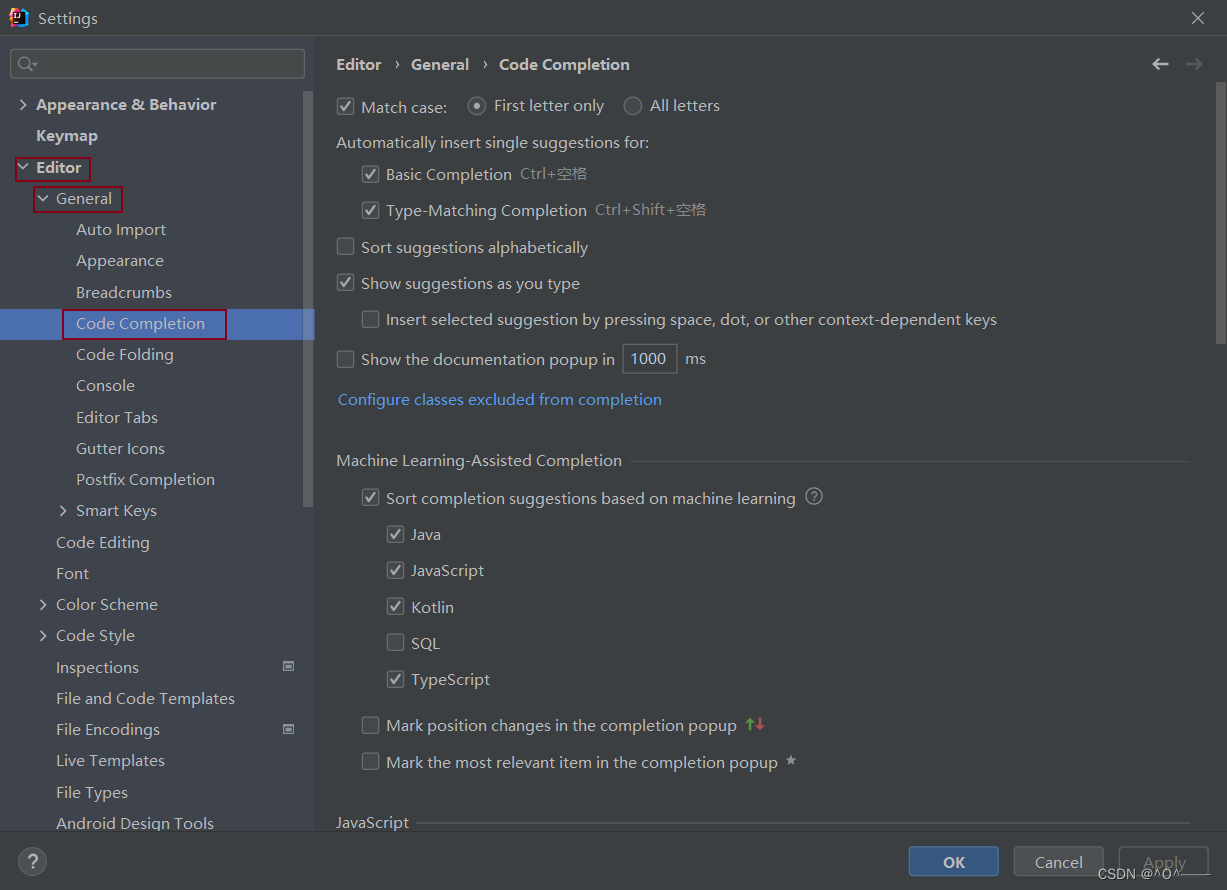
Task: Select Postfix Completion settings
Action: click(145, 479)
